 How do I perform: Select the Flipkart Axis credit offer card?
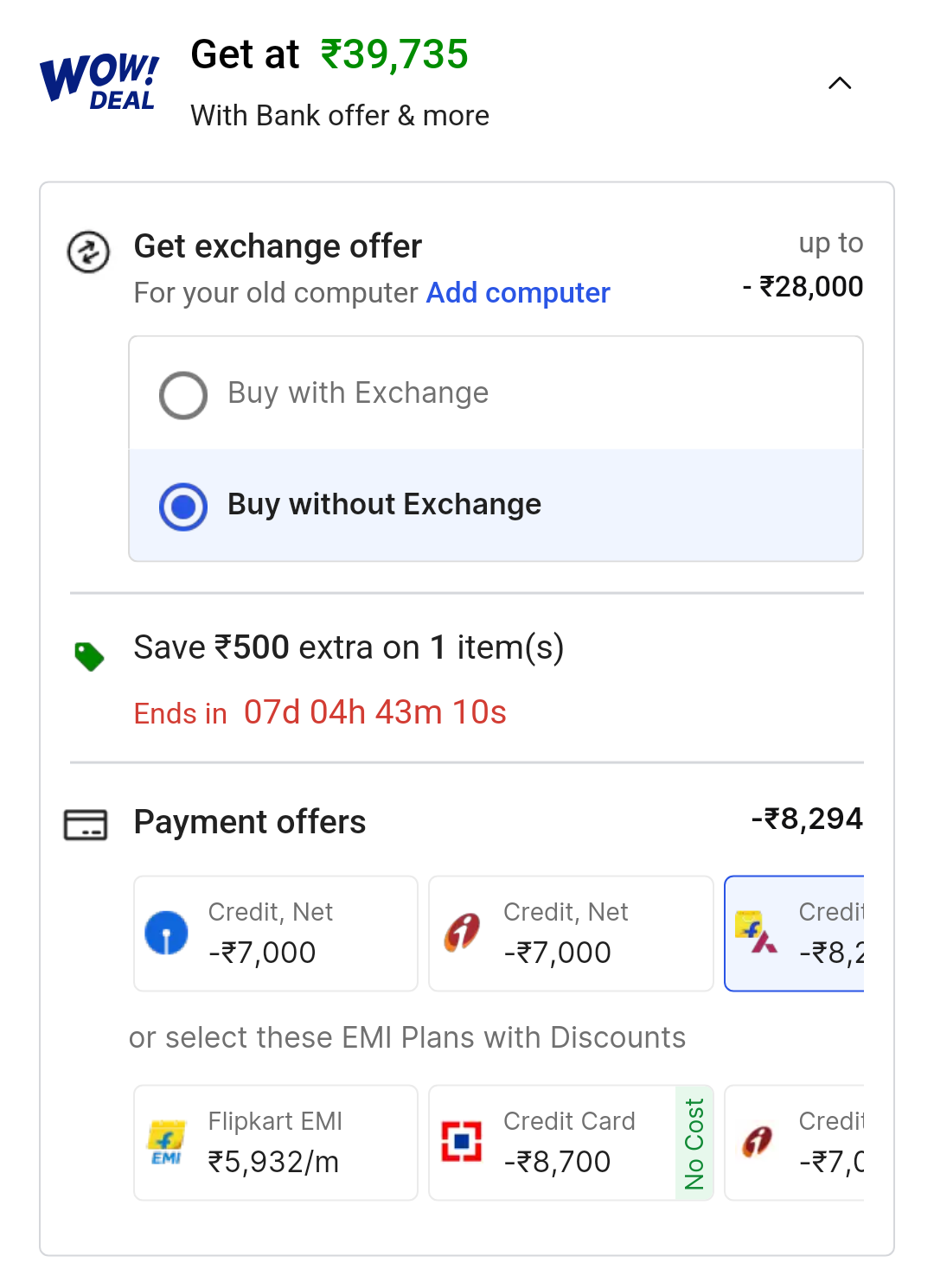[796, 934]
